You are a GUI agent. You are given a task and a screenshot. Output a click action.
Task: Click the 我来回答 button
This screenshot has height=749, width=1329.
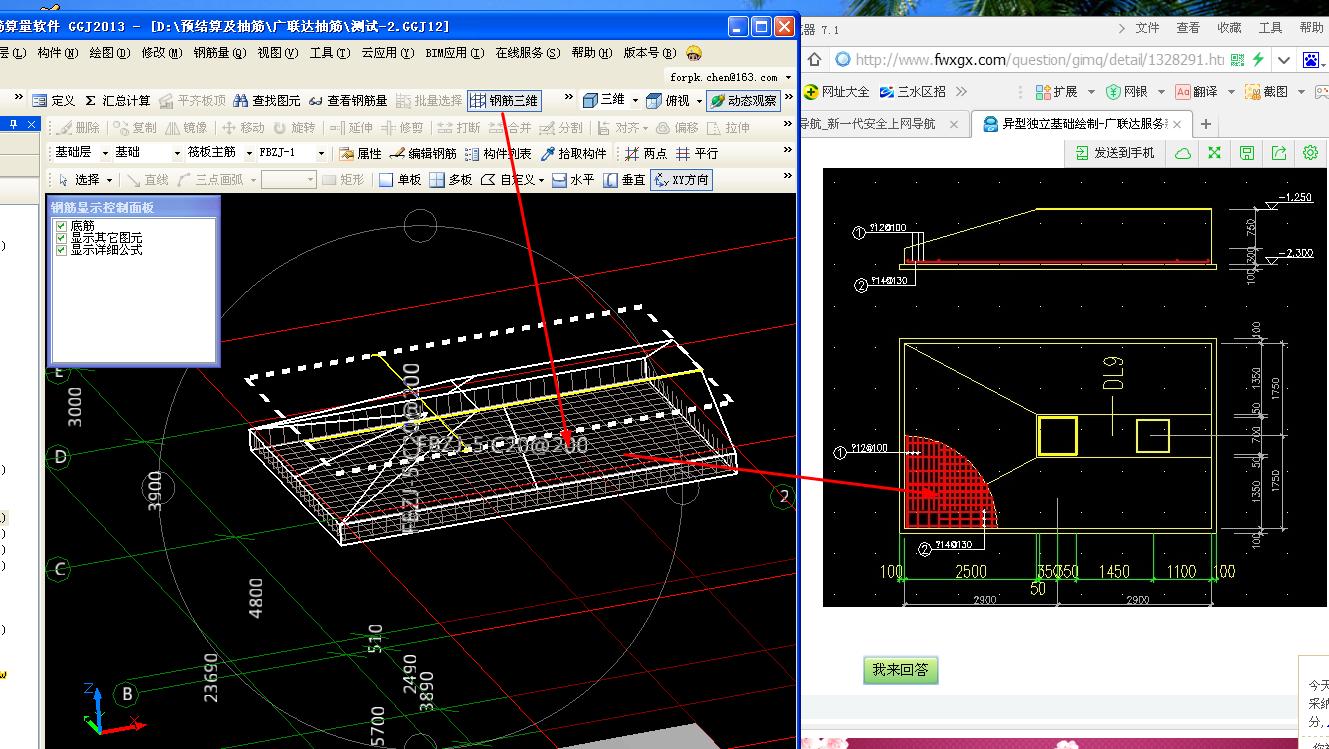coord(900,670)
